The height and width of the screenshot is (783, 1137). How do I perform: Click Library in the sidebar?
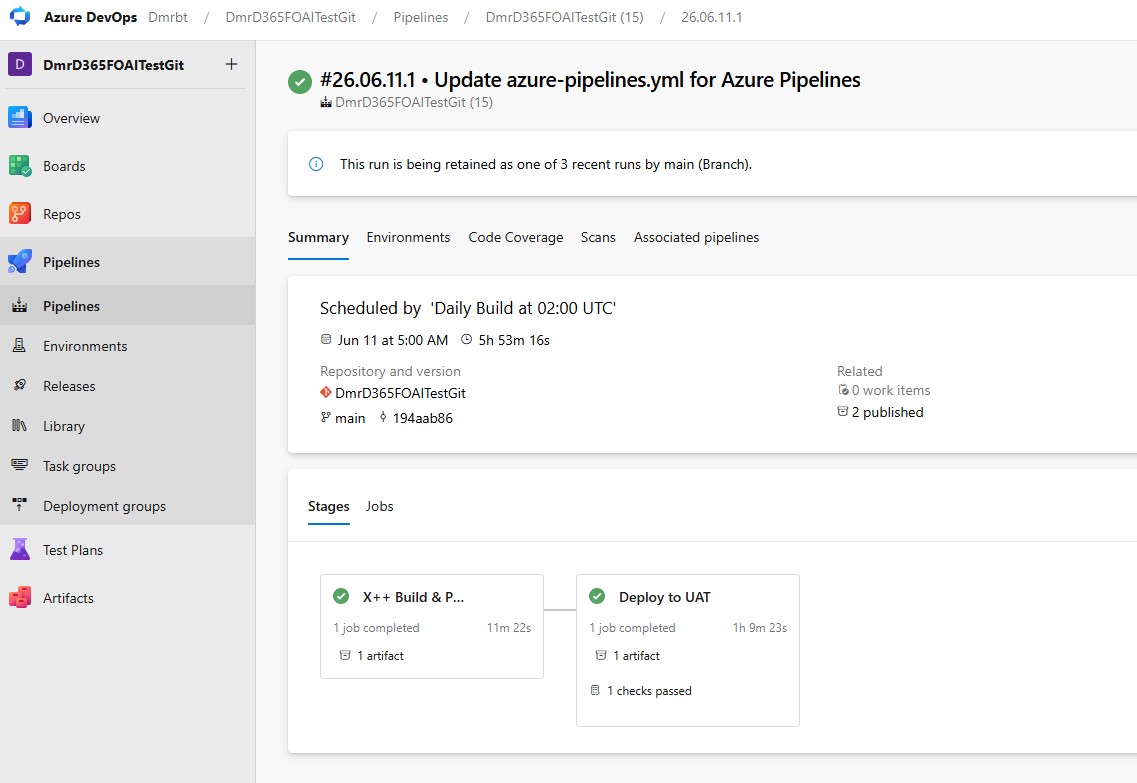click(64, 426)
